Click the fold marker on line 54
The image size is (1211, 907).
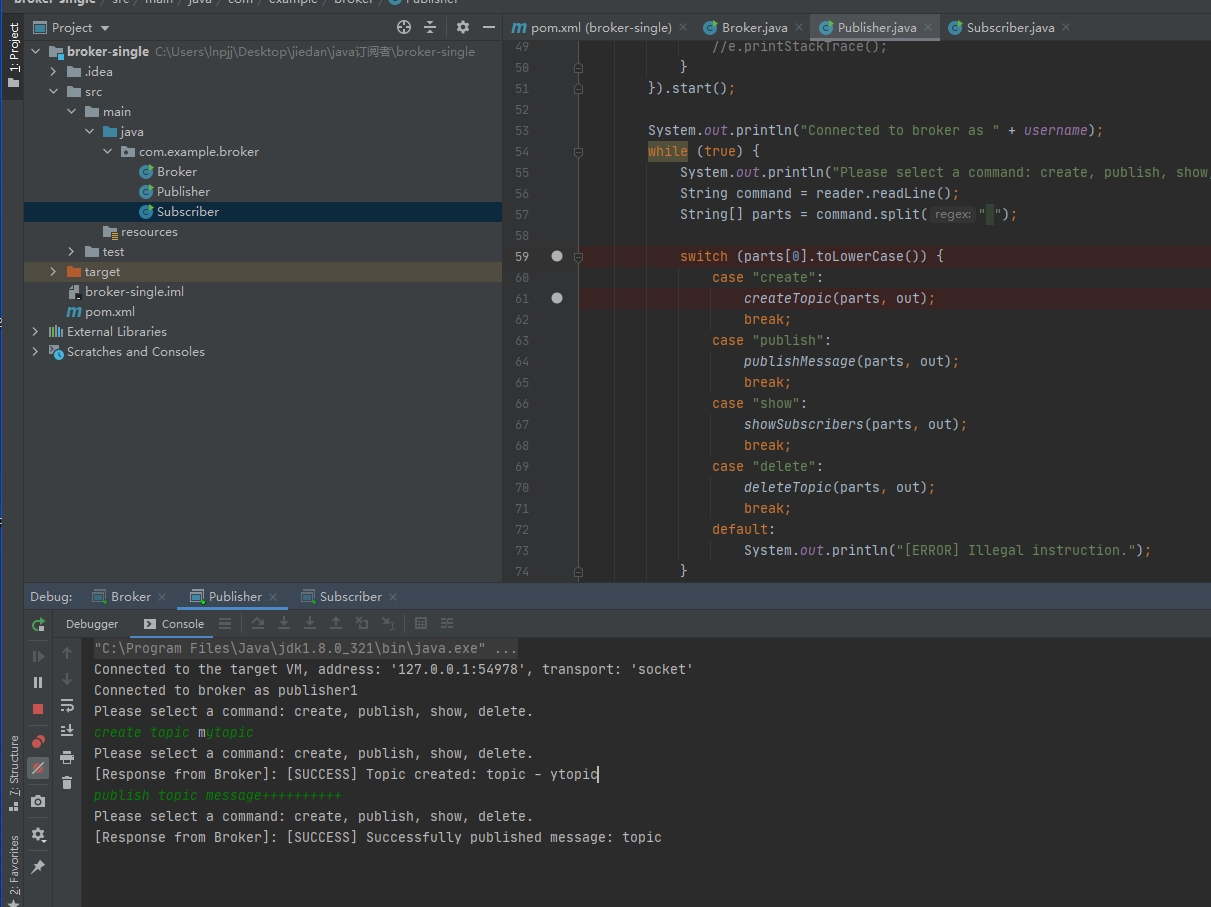click(x=578, y=152)
